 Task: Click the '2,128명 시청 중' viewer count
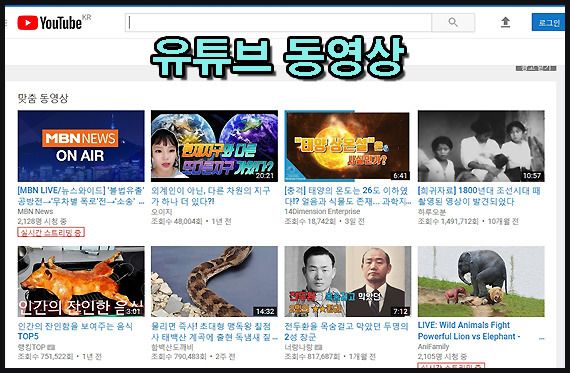pos(42,221)
